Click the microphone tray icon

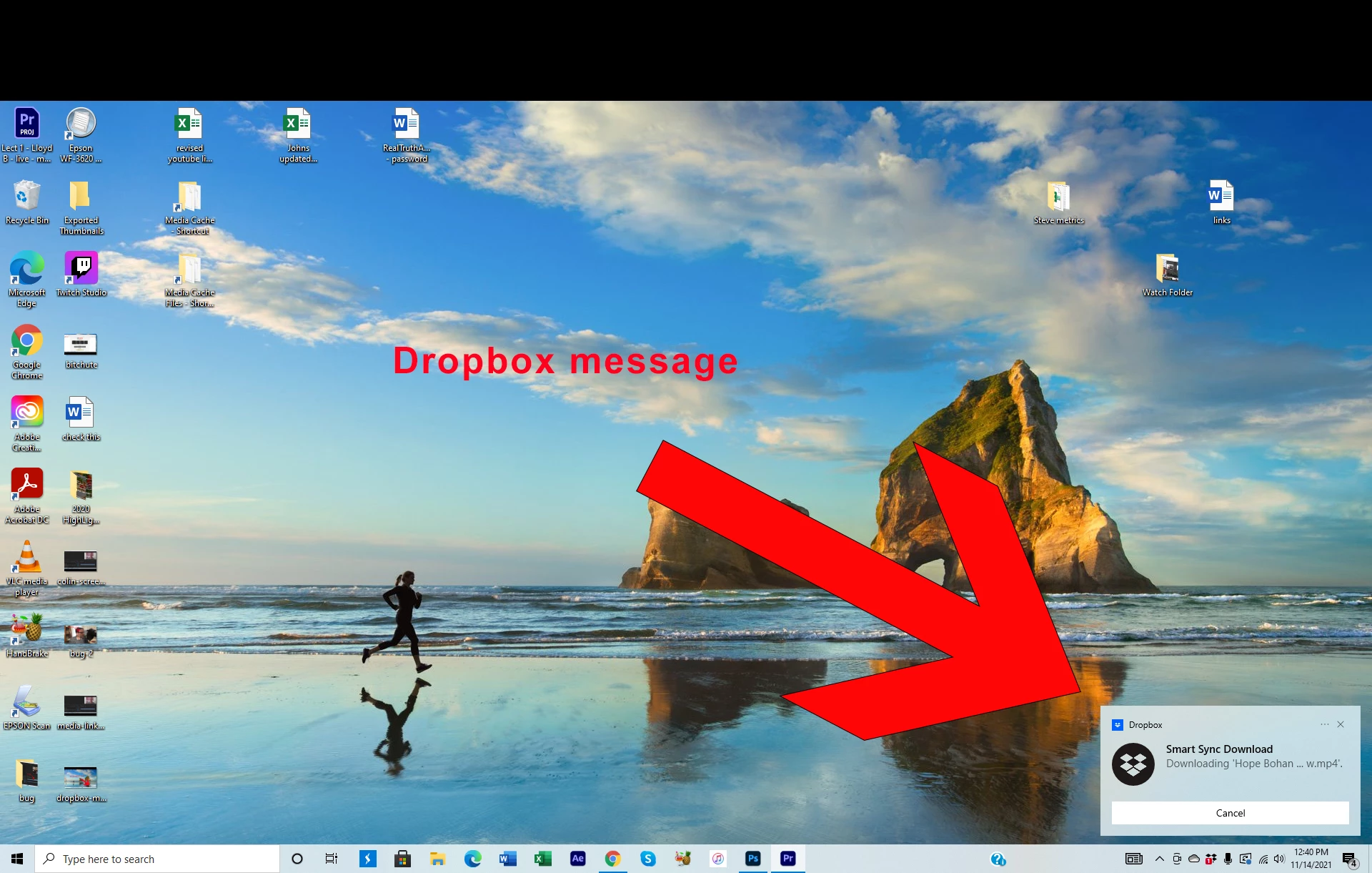coord(1228,859)
